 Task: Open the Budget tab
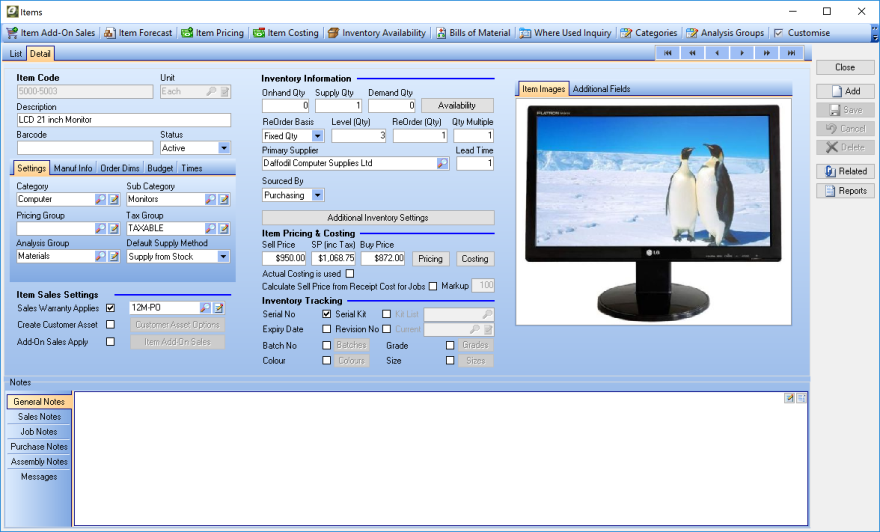[160, 168]
